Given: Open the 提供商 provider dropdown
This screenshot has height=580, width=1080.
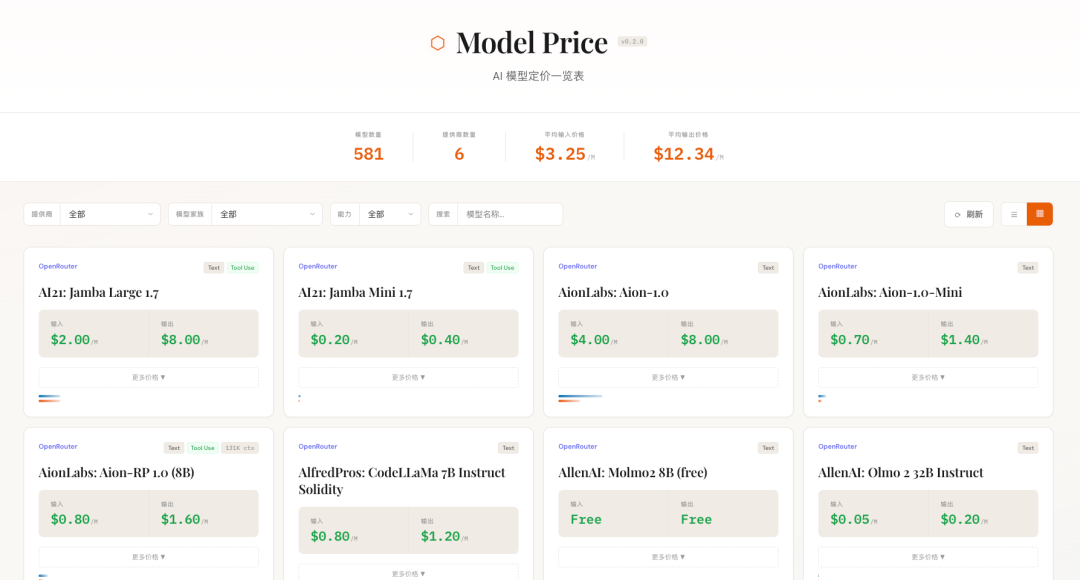Looking at the screenshot, I should (109, 214).
